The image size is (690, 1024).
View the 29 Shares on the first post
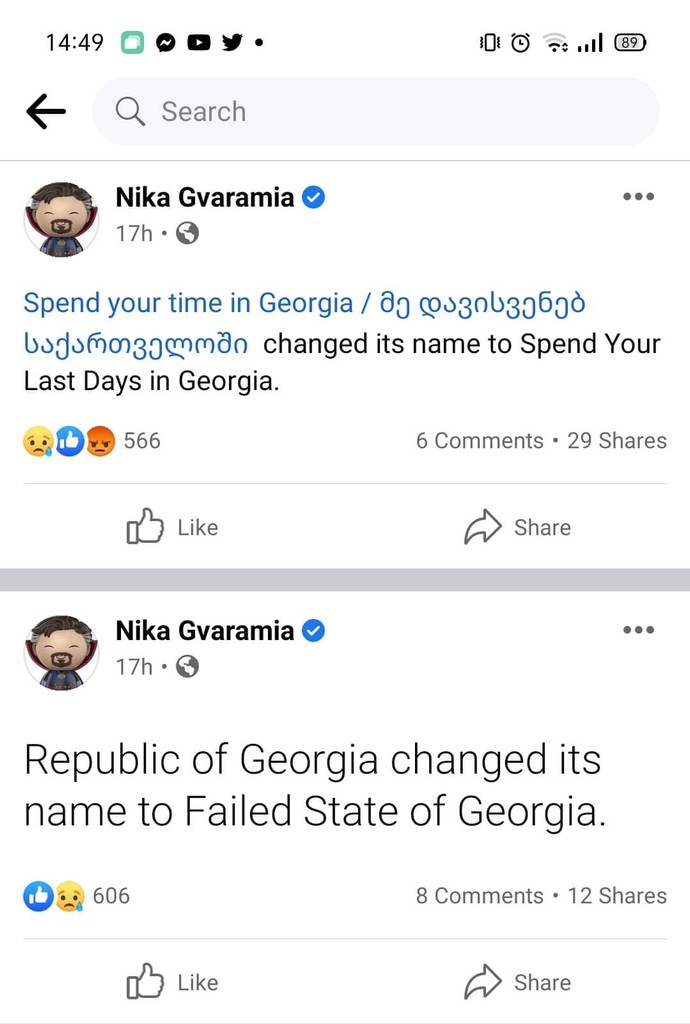click(617, 440)
